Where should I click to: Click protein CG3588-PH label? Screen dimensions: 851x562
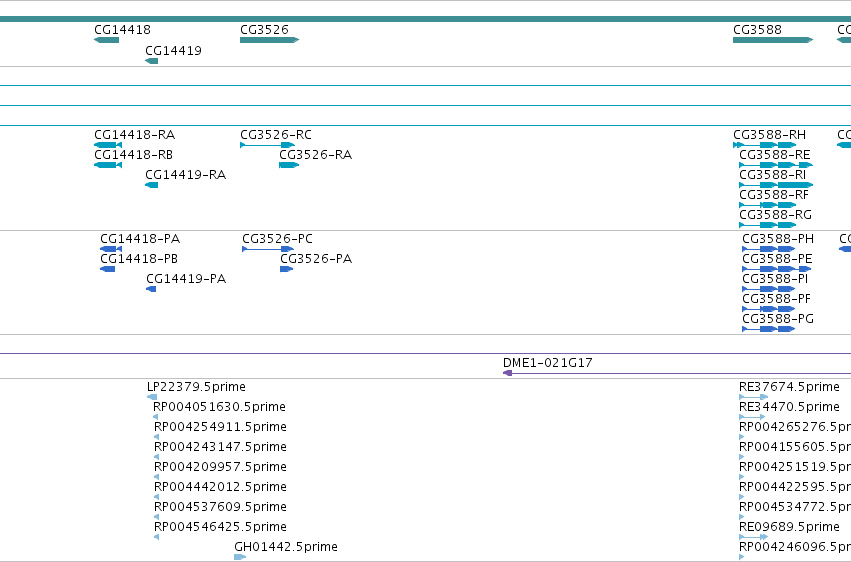[778, 239]
